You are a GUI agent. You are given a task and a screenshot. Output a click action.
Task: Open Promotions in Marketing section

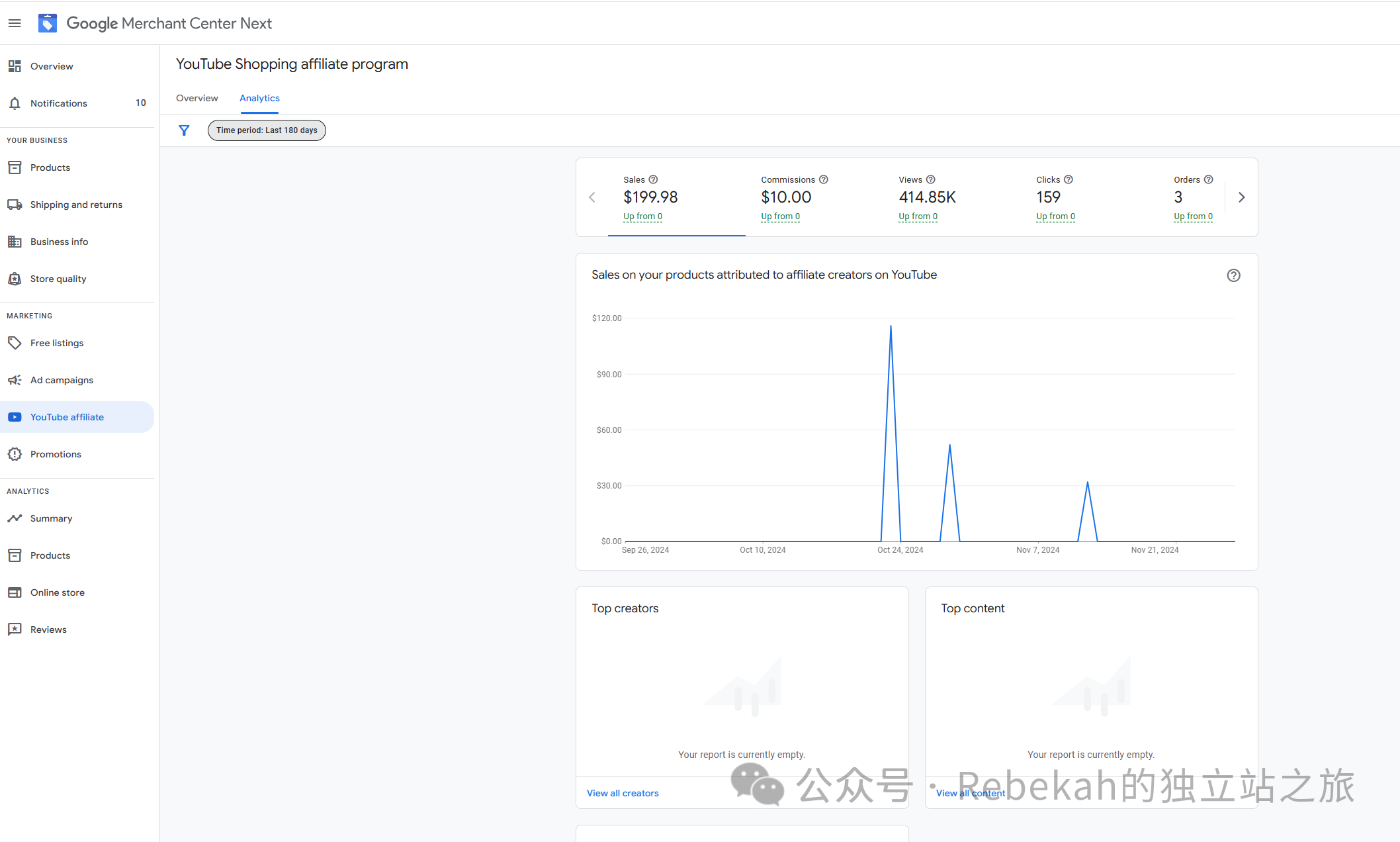pyautogui.click(x=77, y=454)
